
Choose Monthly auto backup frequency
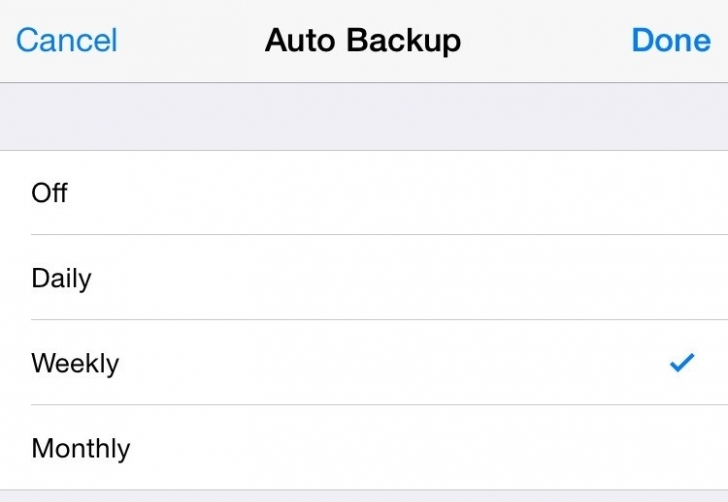[364, 447]
